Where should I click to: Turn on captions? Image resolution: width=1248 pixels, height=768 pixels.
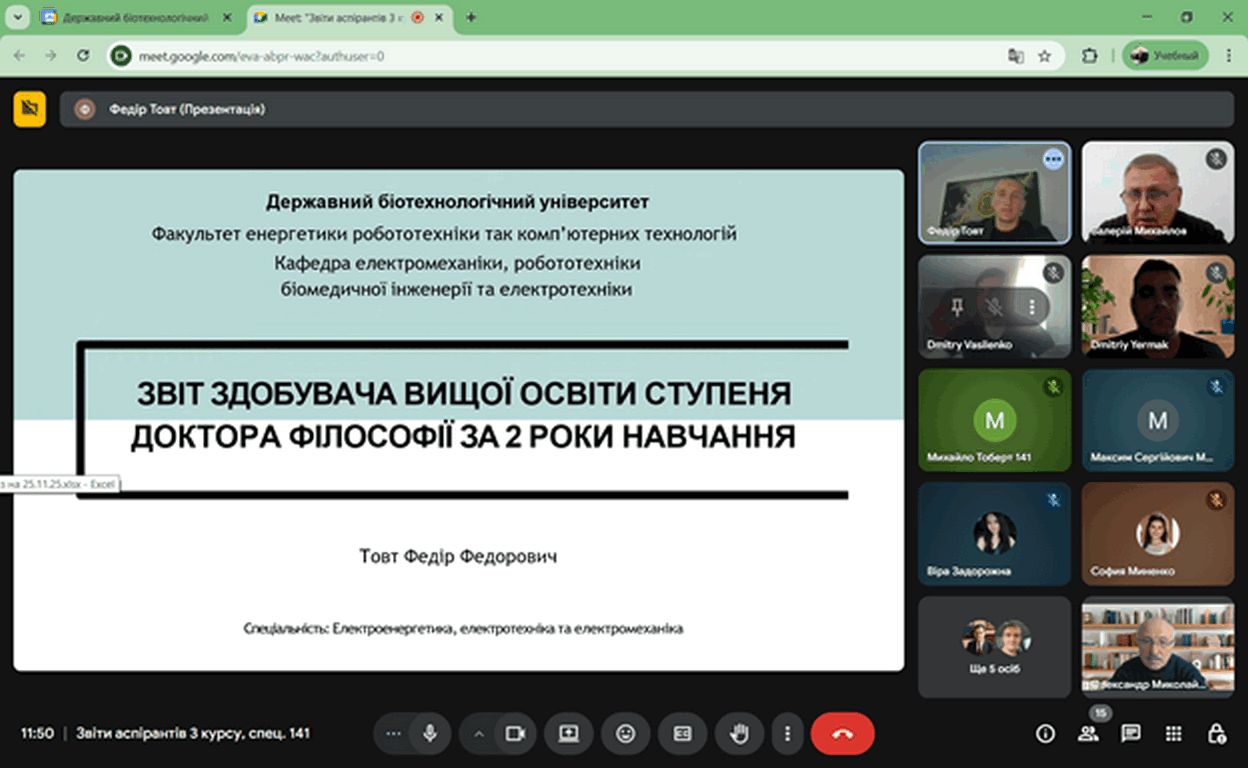pyautogui.click(x=683, y=733)
